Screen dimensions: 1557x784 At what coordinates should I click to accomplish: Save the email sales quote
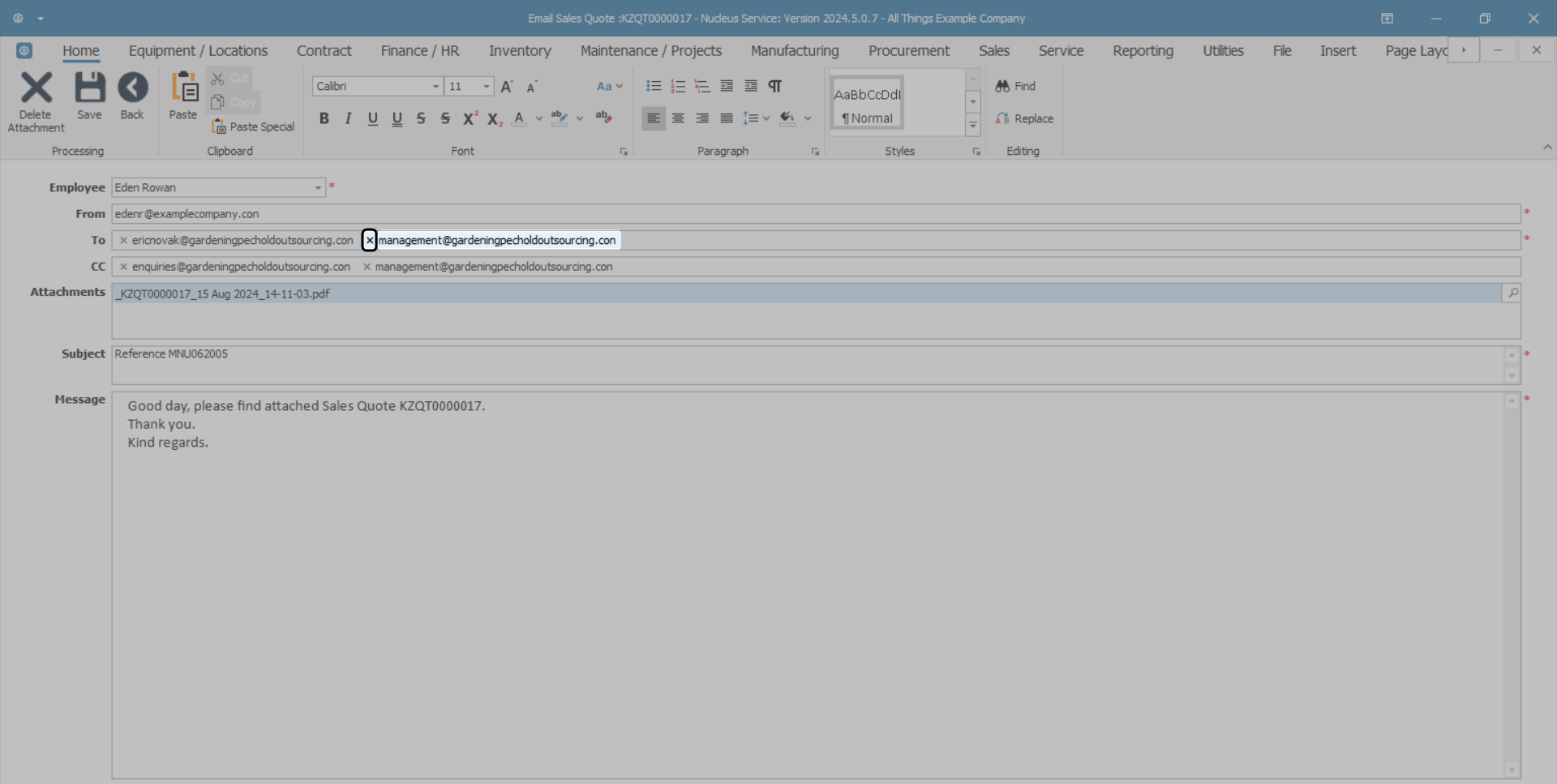pos(89,96)
